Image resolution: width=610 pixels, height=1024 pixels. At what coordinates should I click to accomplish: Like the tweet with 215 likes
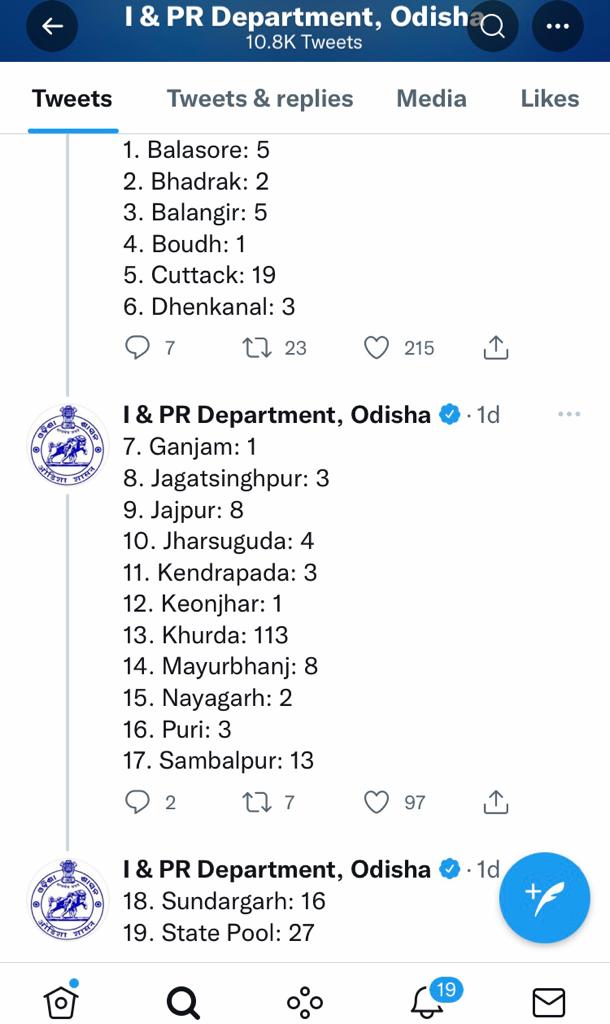(x=376, y=348)
